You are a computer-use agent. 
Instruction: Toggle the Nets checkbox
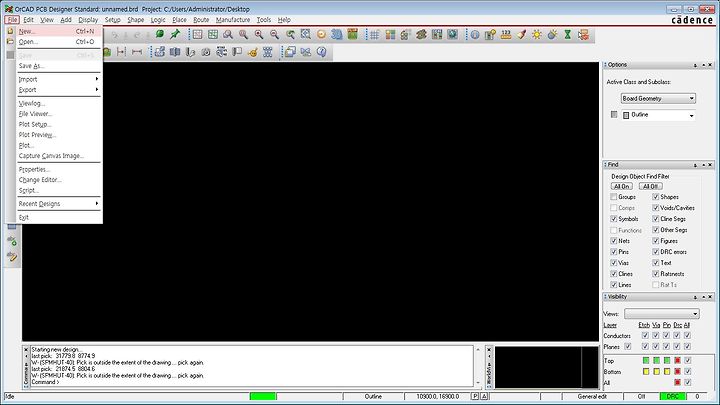coord(613,241)
